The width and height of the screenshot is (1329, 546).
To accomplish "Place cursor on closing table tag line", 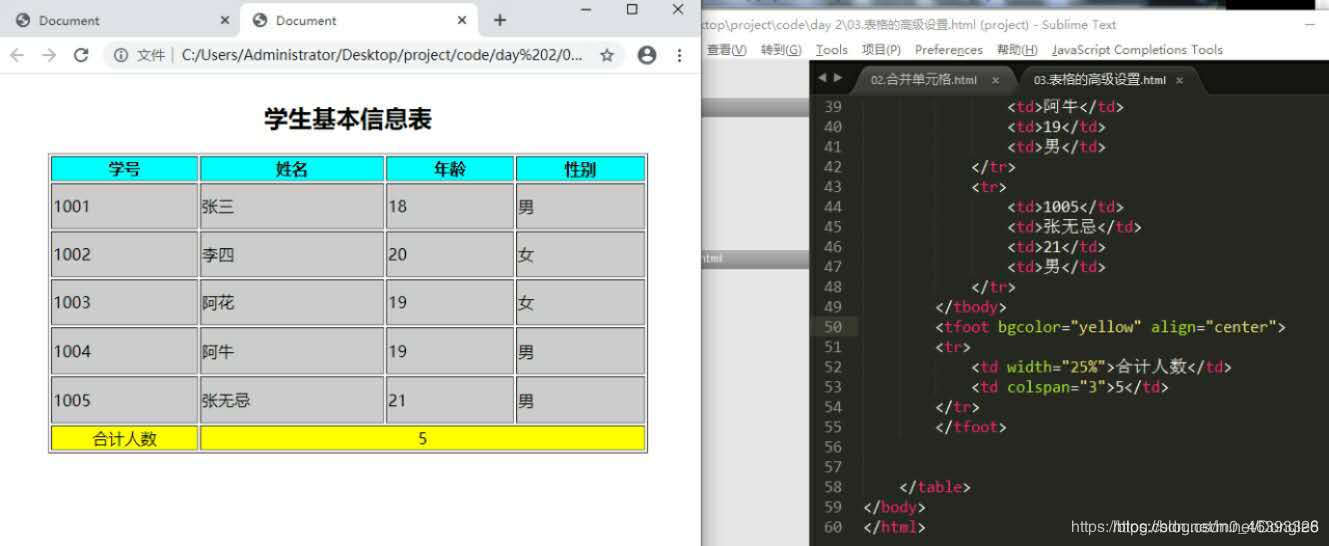I will (935, 487).
